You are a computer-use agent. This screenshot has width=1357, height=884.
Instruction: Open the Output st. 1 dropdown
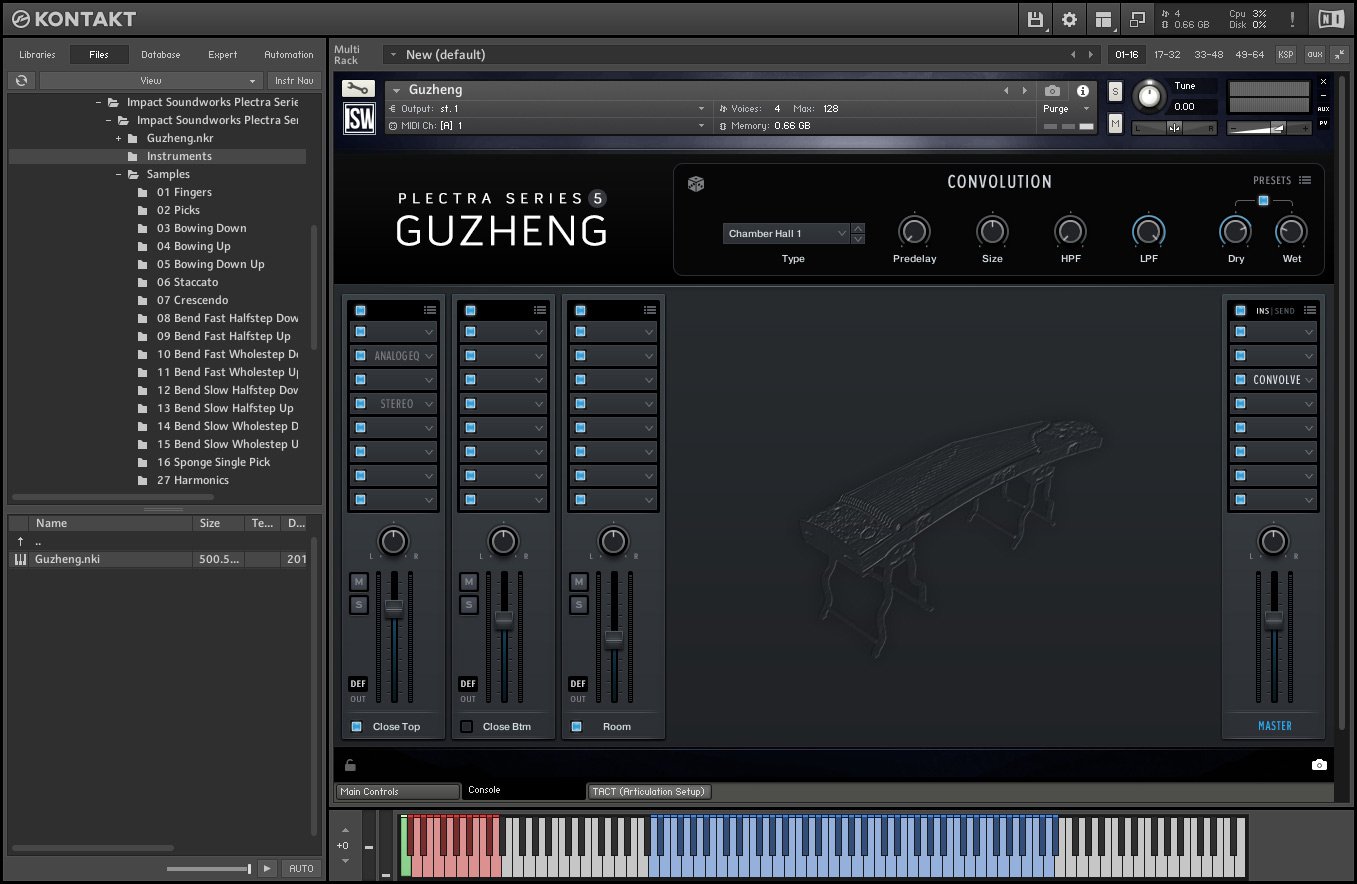546,108
